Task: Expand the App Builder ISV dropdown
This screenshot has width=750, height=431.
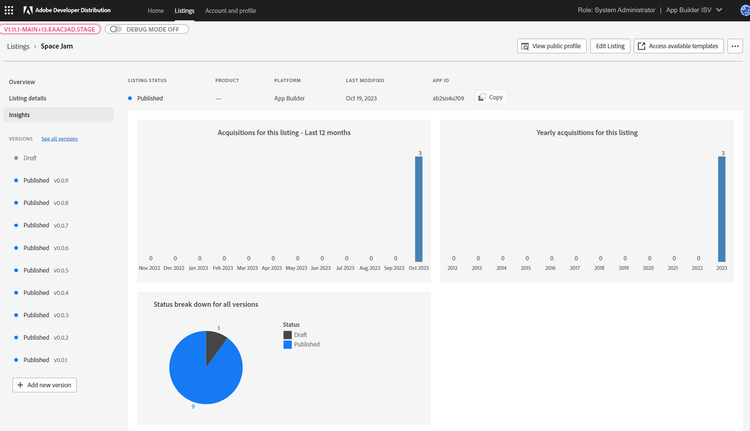Action: (x=719, y=10)
